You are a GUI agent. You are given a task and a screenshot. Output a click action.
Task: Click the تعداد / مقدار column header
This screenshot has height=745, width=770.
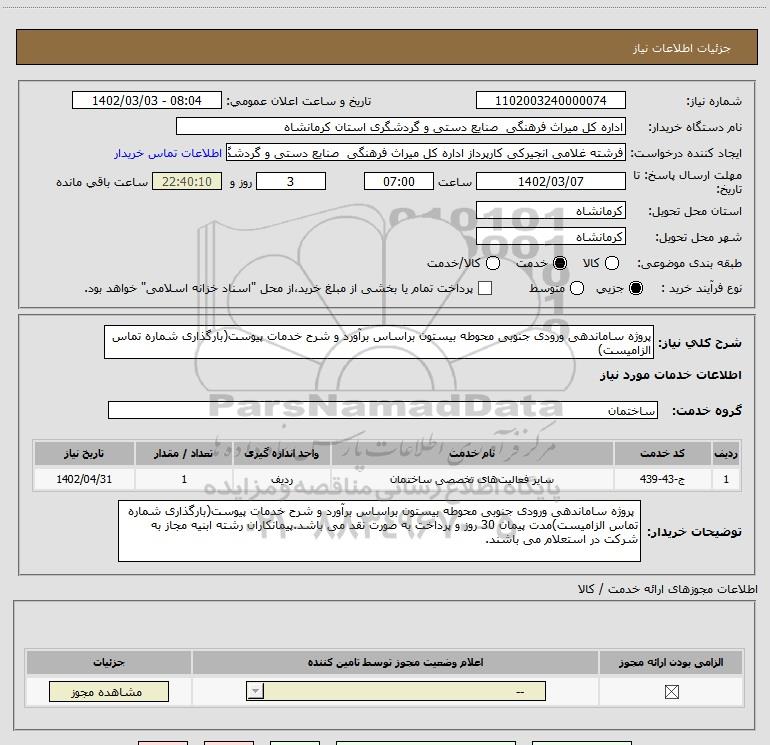coord(183,453)
